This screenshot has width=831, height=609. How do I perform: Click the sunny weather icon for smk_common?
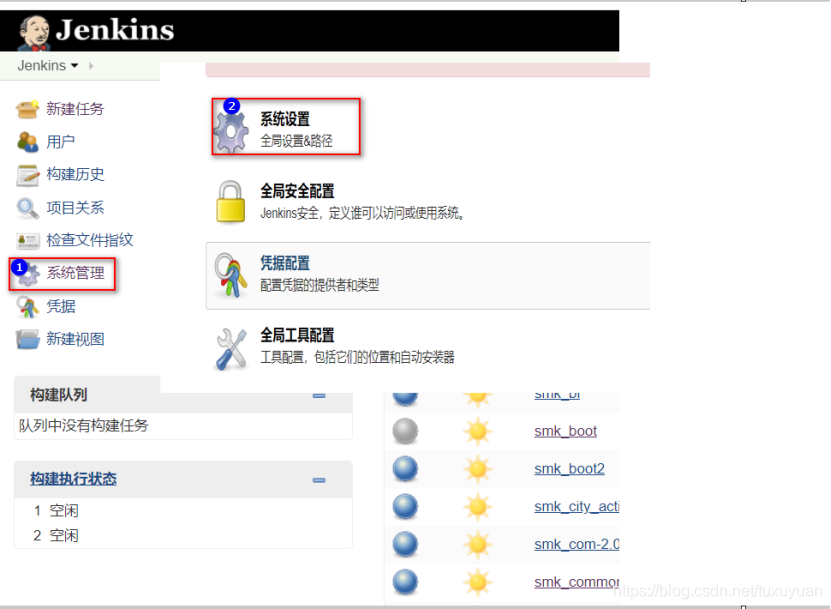click(x=478, y=582)
